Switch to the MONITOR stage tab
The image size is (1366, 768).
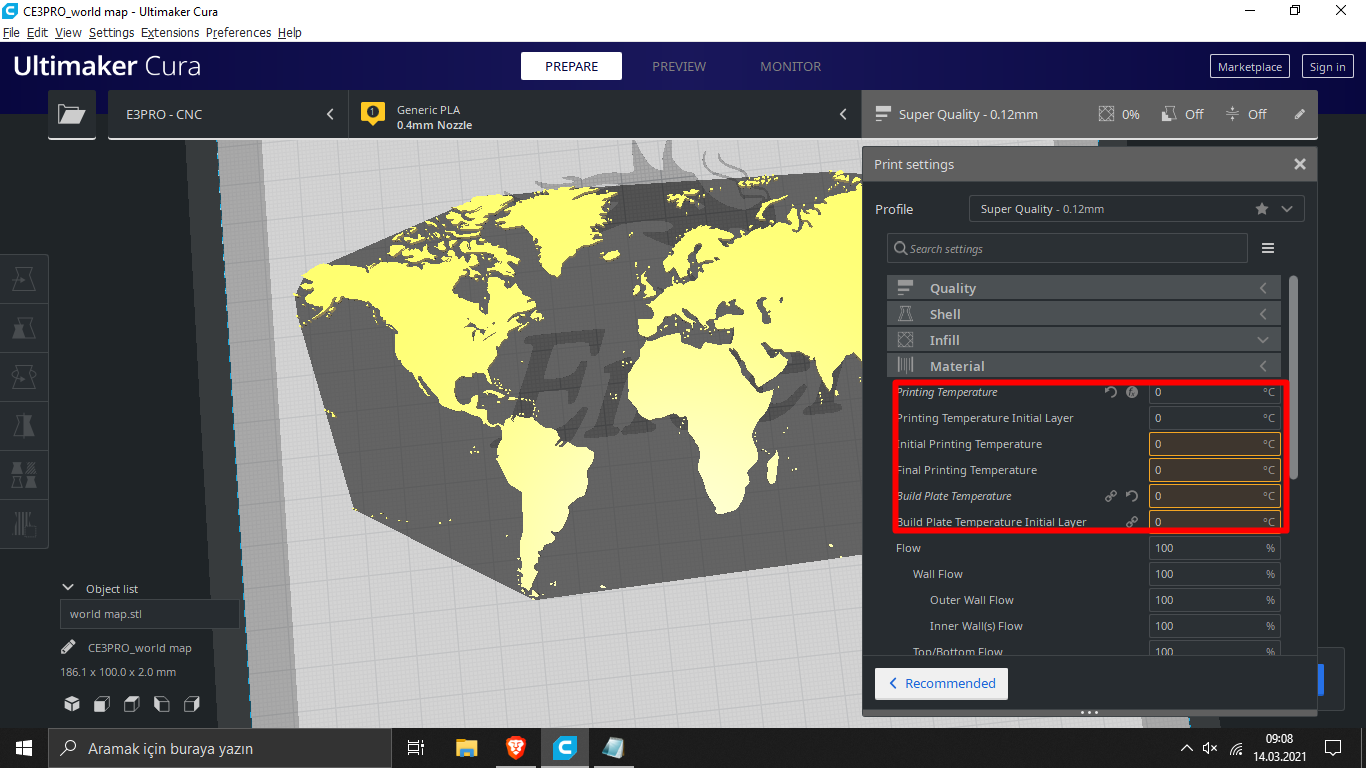coord(790,66)
